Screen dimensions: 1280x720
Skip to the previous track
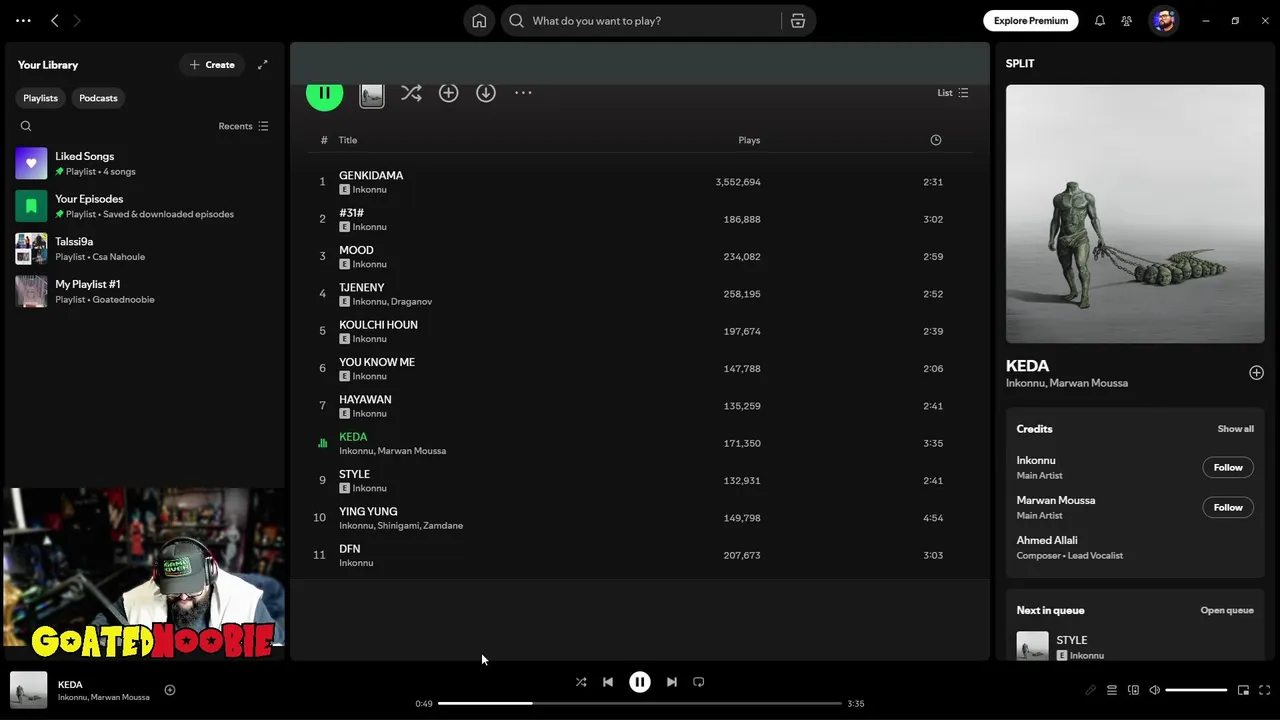coord(608,682)
